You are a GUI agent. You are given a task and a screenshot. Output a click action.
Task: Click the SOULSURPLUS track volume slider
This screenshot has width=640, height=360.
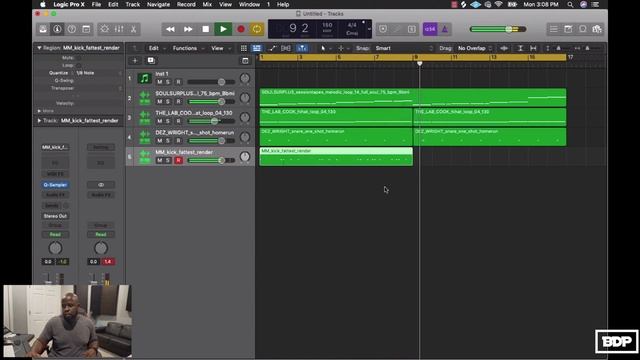click(x=211, y=102)
